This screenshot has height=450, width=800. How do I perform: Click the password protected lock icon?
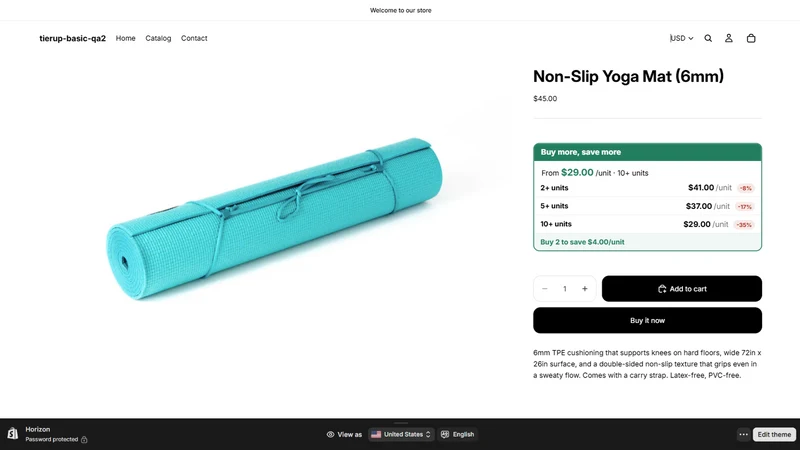click(x=84, y=440)
